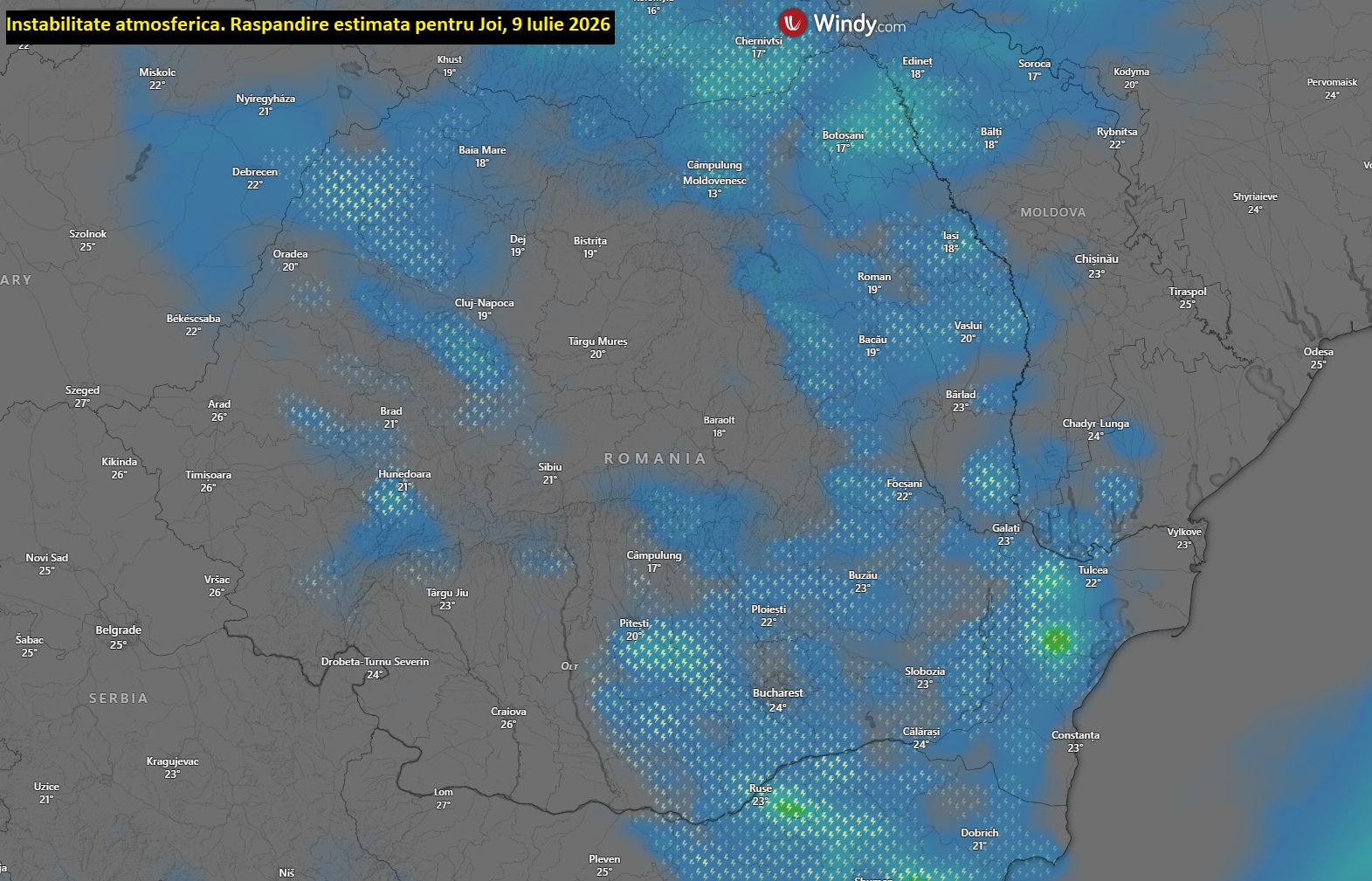Viewport: 1372px width, 881px height.
Task: Select the Cluj-Napoca city label
Action: click(485, 303)
